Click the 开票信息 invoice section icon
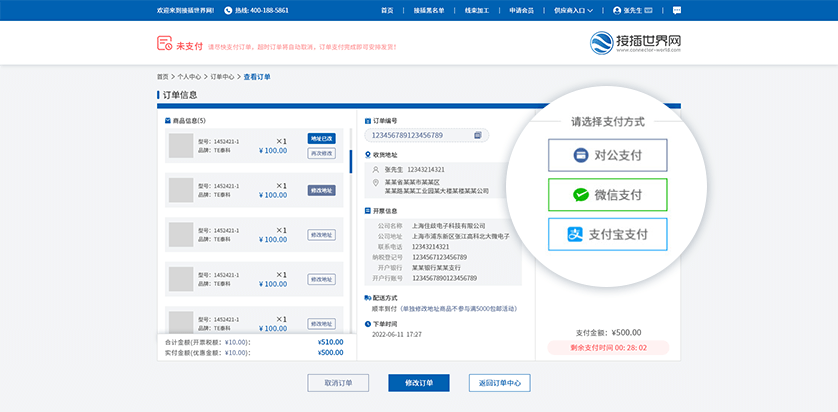838x412 pixels. click(x=368, y=211)
